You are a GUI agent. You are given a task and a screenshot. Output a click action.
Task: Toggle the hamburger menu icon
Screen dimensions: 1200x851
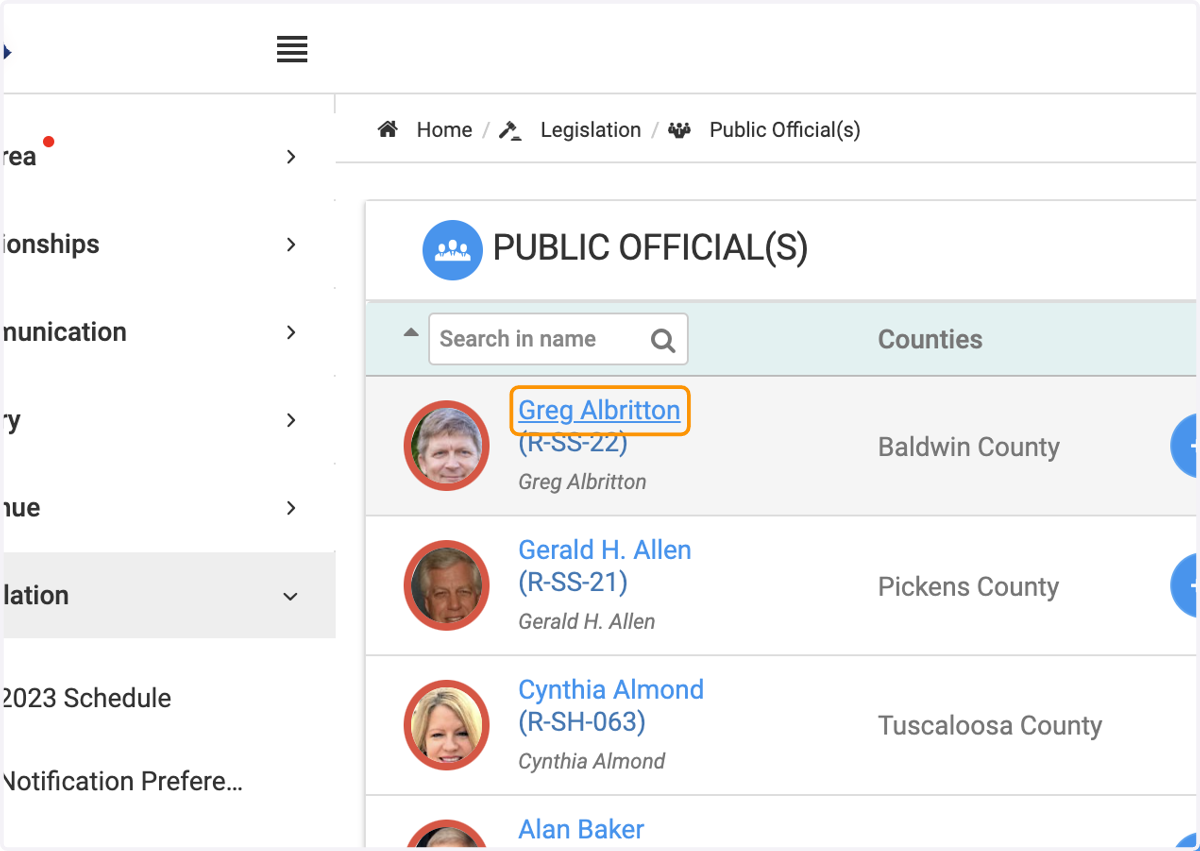click(x=292, y=49)
